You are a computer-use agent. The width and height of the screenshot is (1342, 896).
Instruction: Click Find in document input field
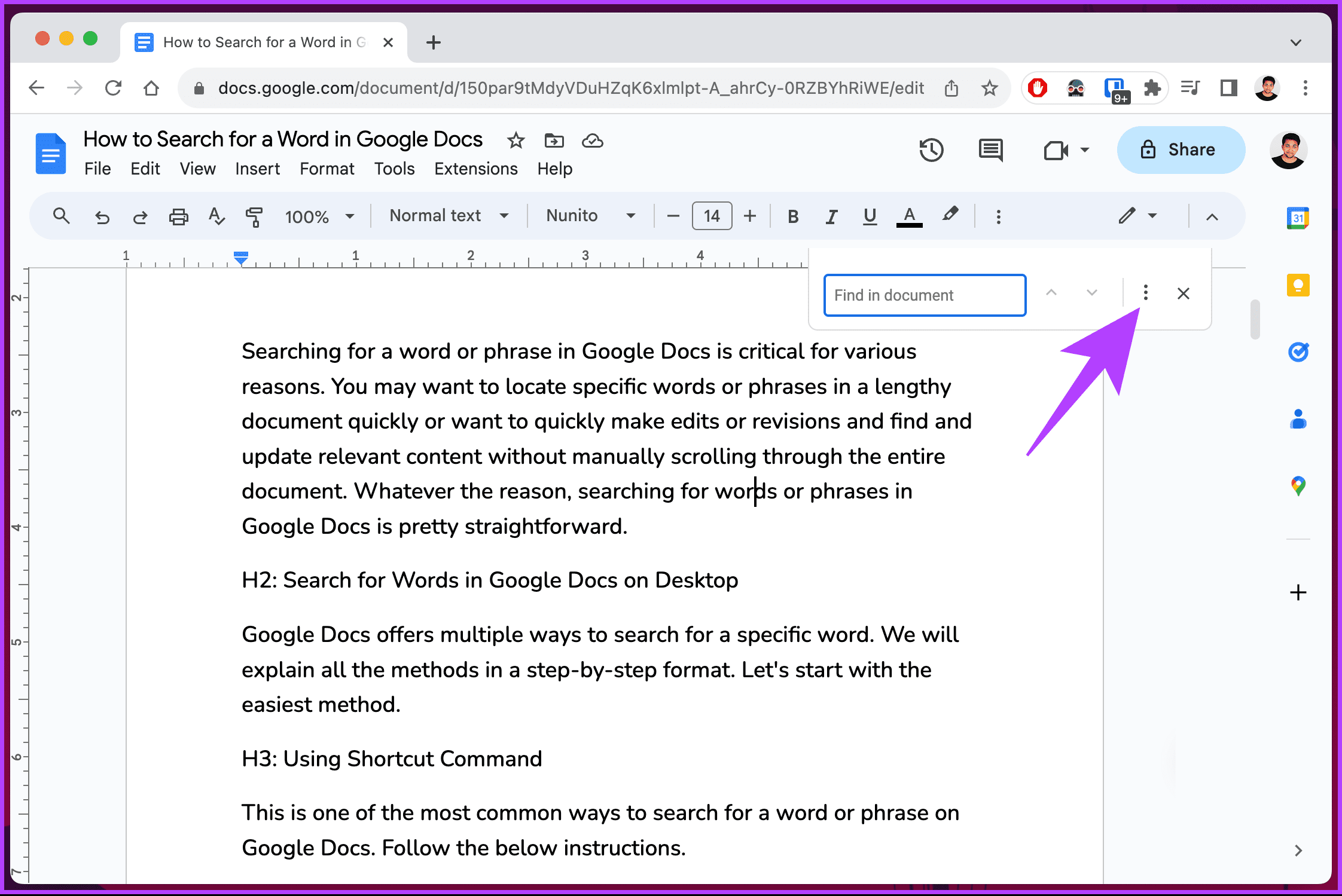[x=924, y=294]
